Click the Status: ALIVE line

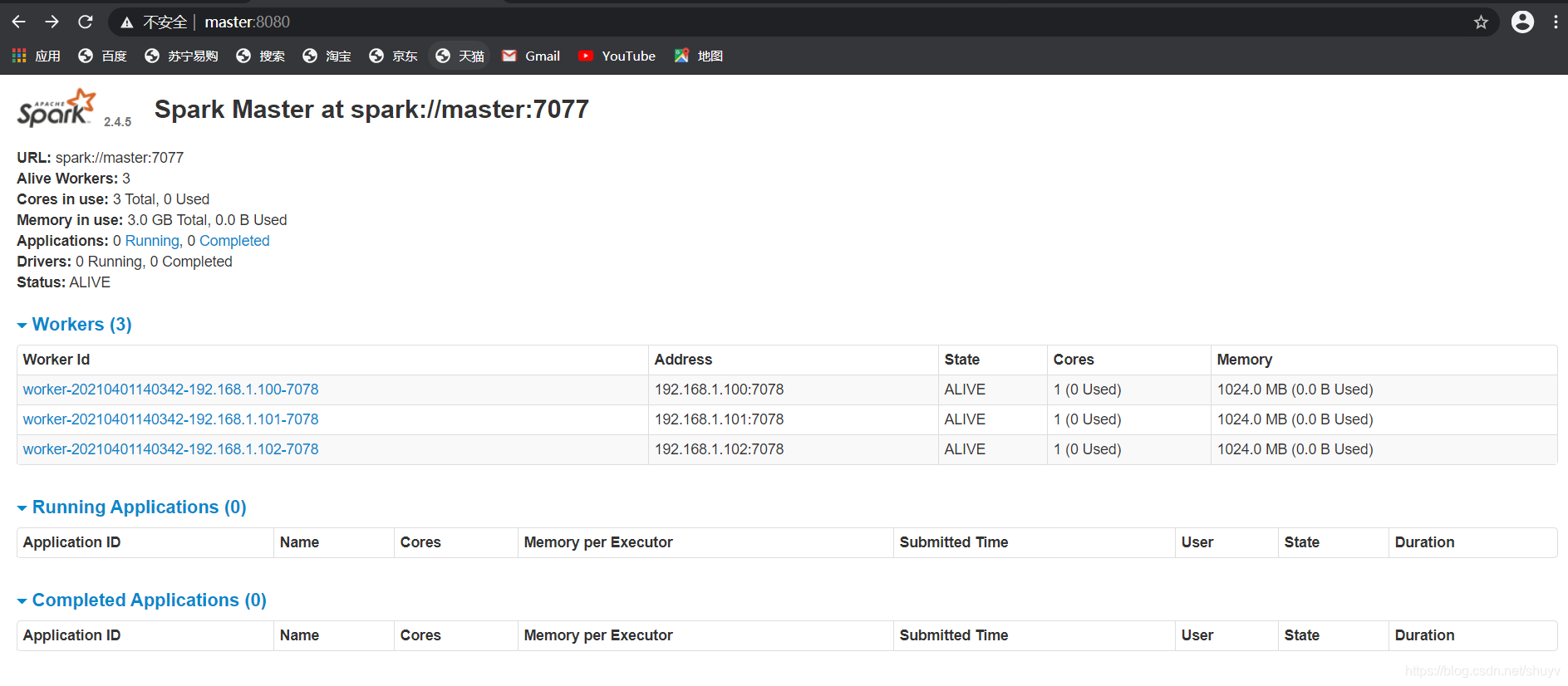coord(63,282)
